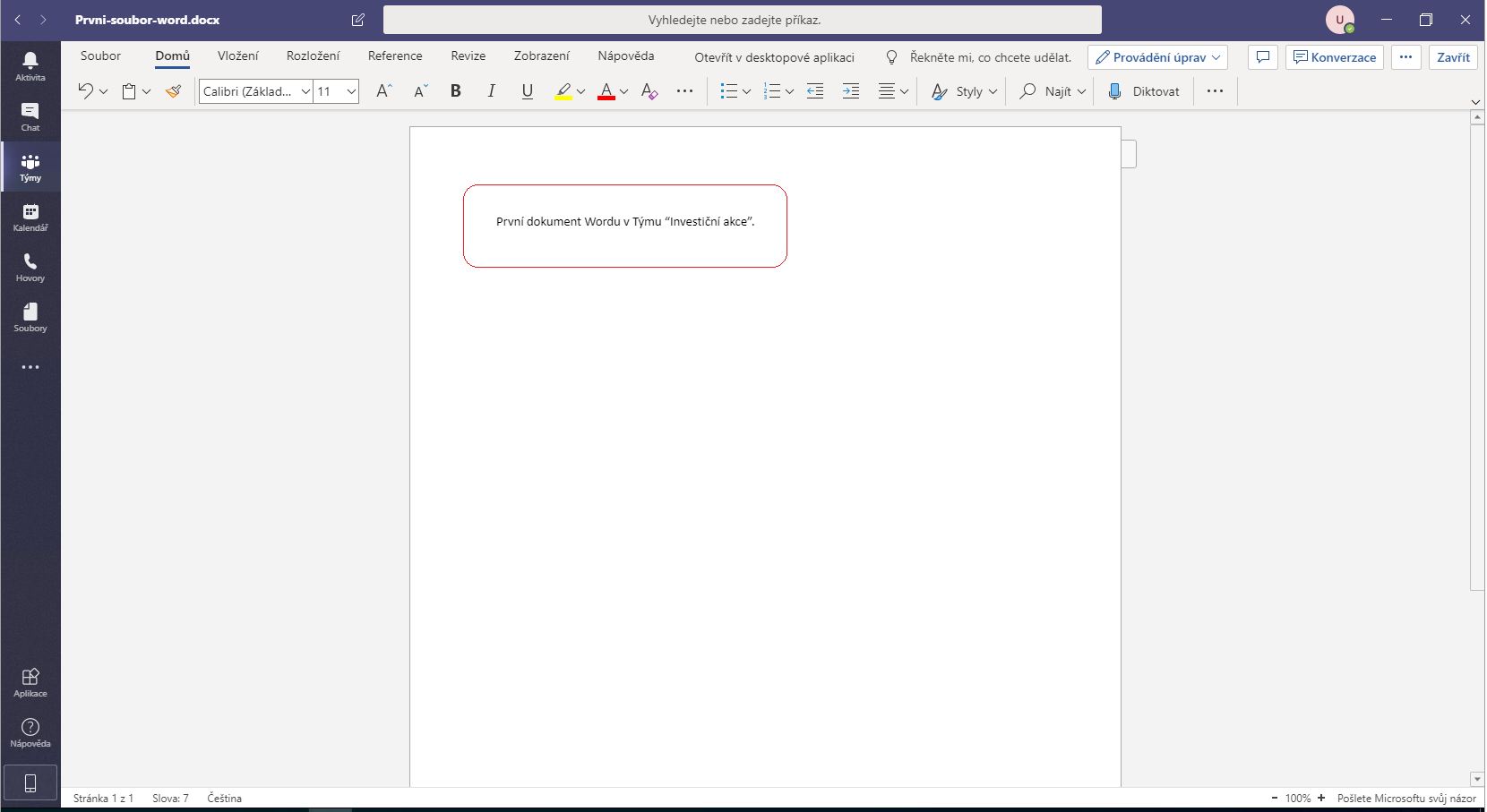
Task: Expand the ribbon with corner chevron
Action: coord(1476,102)
